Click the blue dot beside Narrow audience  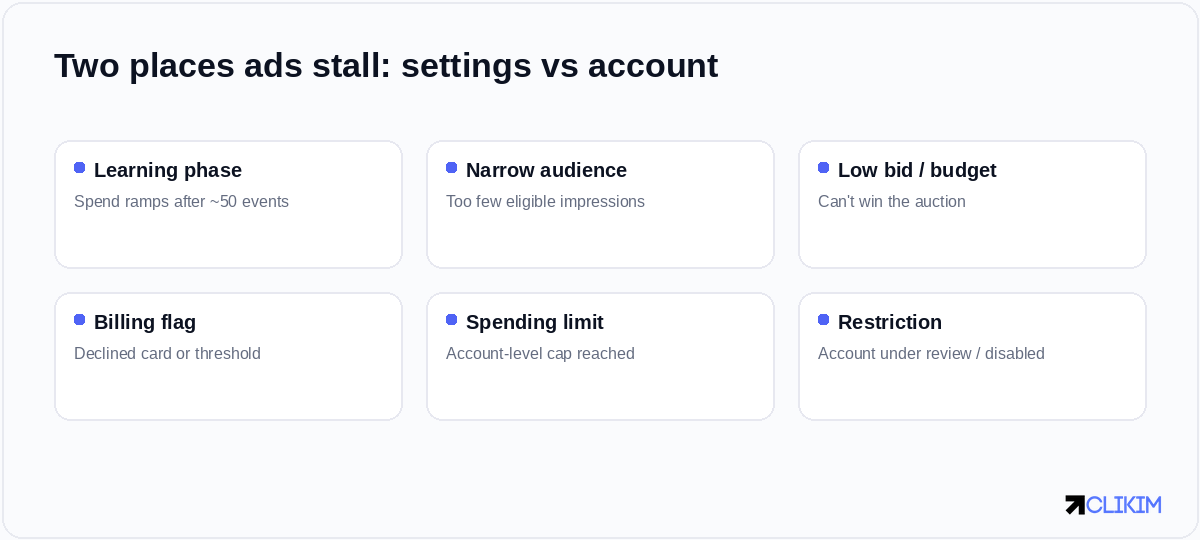(452, 168)
